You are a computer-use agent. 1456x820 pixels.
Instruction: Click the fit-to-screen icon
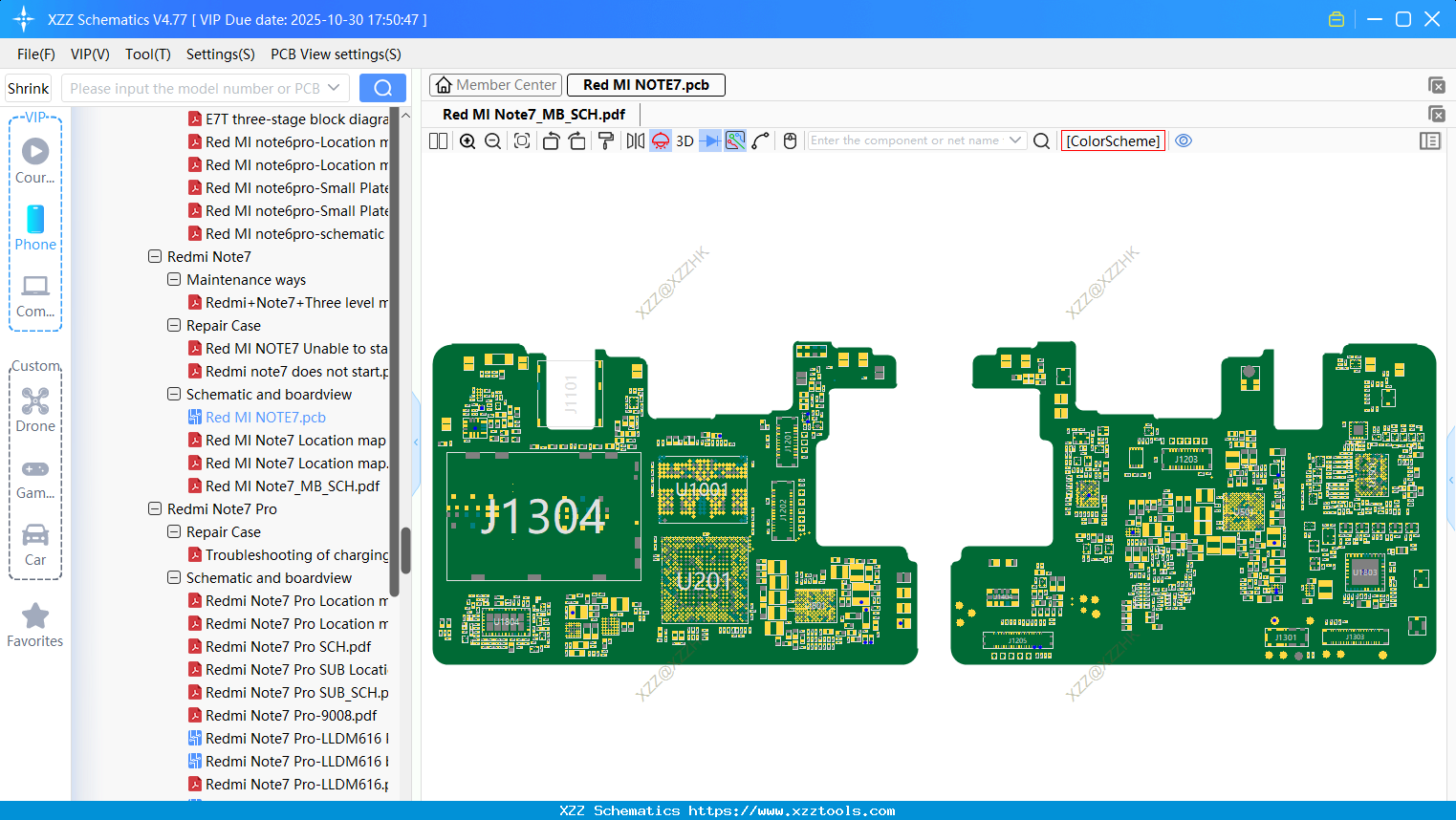[x=522, y=141]
